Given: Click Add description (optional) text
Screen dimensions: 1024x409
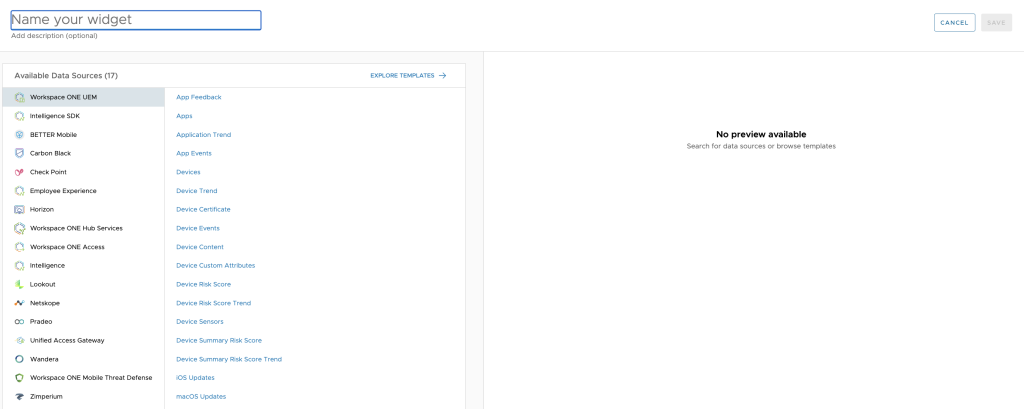Looking at the screenshot, I should click(54, 36).
